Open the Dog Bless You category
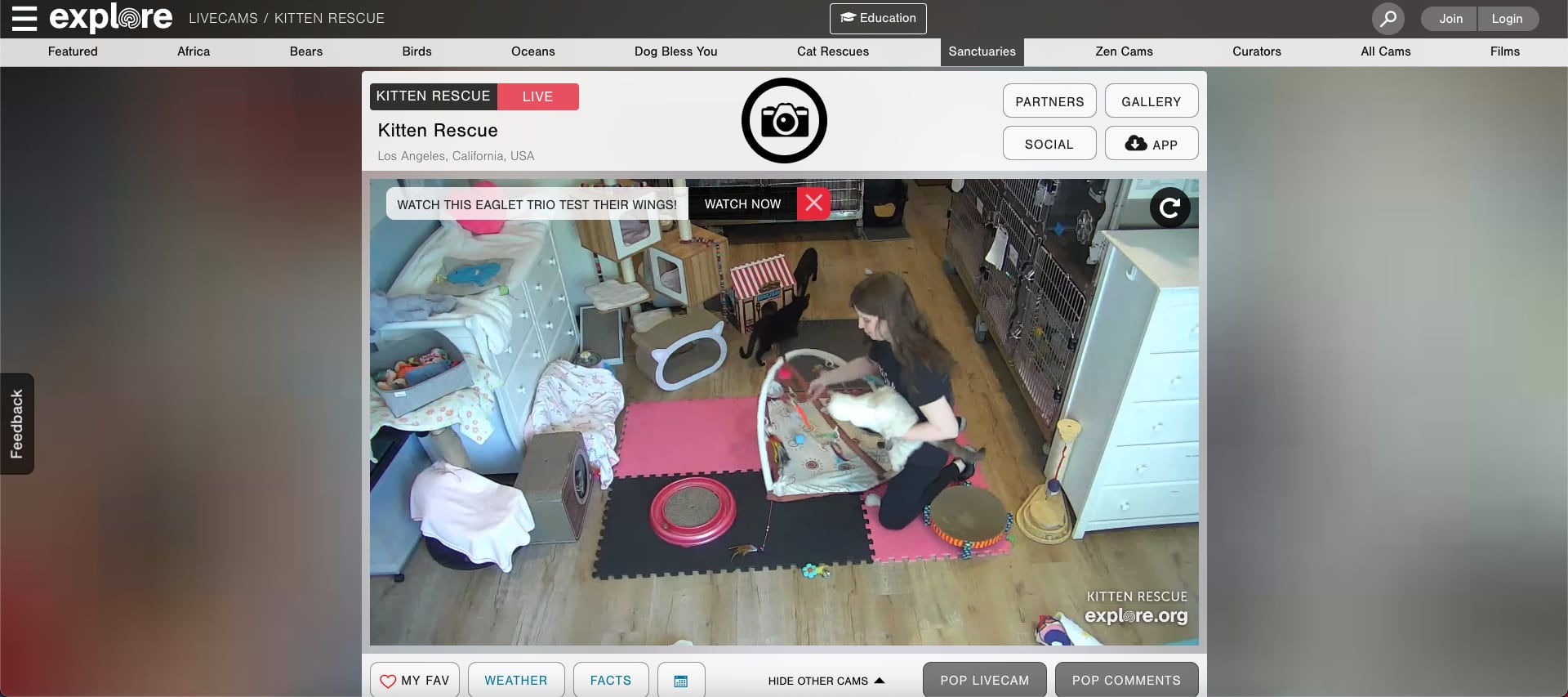The image size is (1568, 697). [676, 51]
